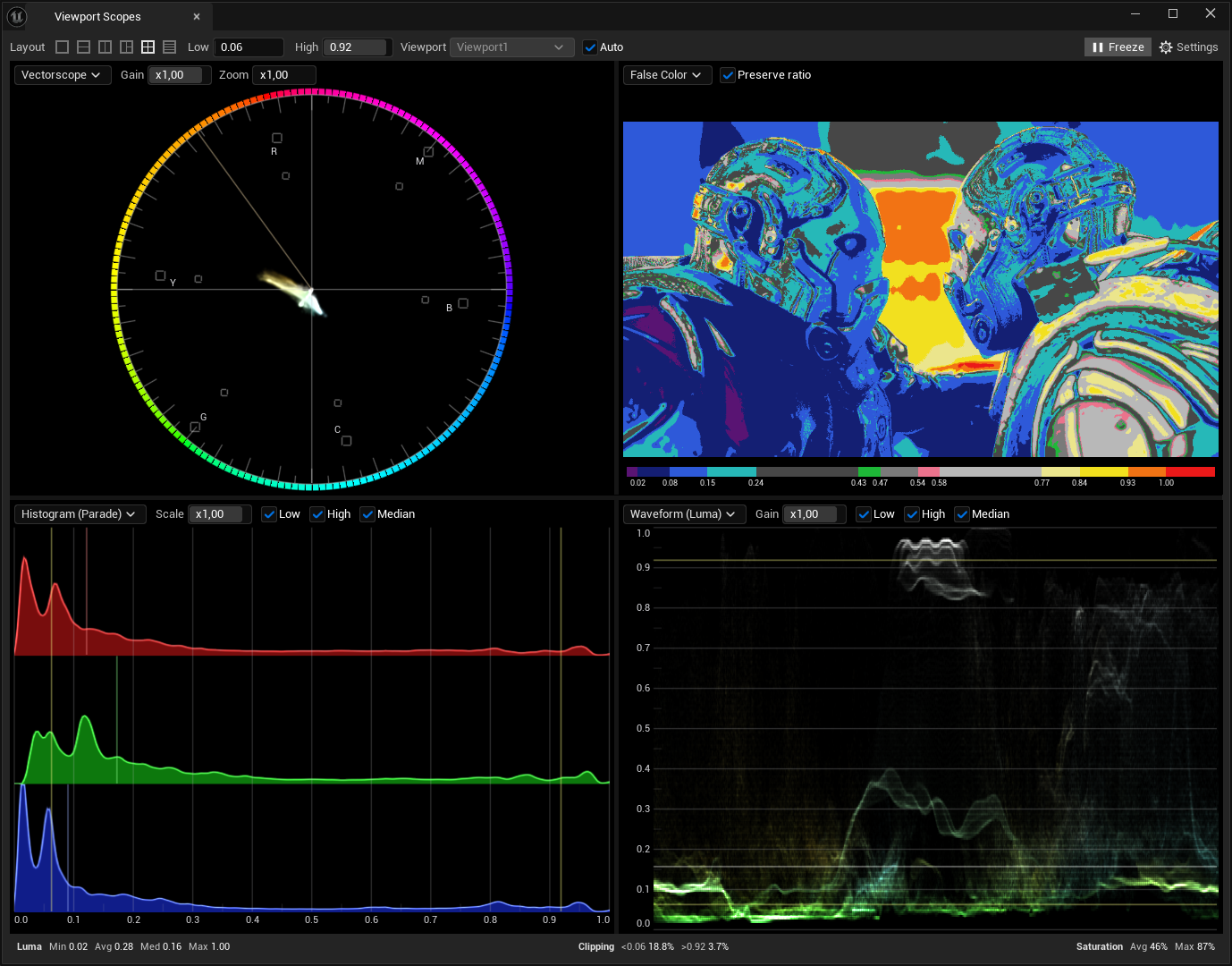Image resolution: width=1232 pixels, height=966 pixels.
Task: Select the two-column vertical split layout
Action: (105, 47)
